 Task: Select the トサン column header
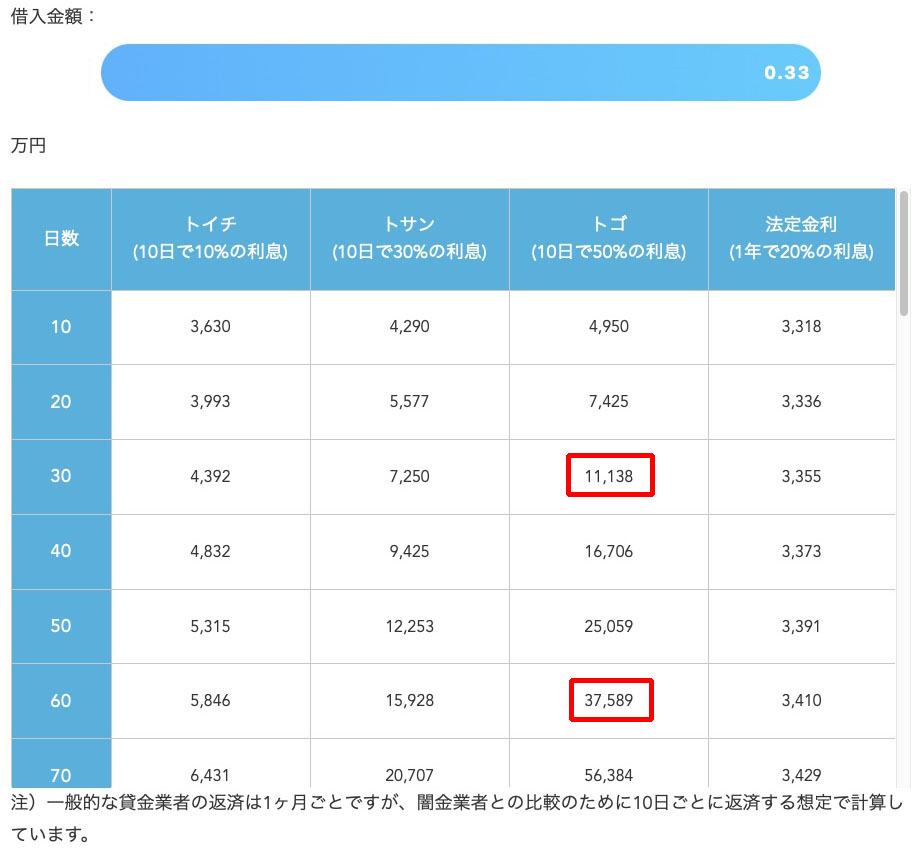click(409, 239)
